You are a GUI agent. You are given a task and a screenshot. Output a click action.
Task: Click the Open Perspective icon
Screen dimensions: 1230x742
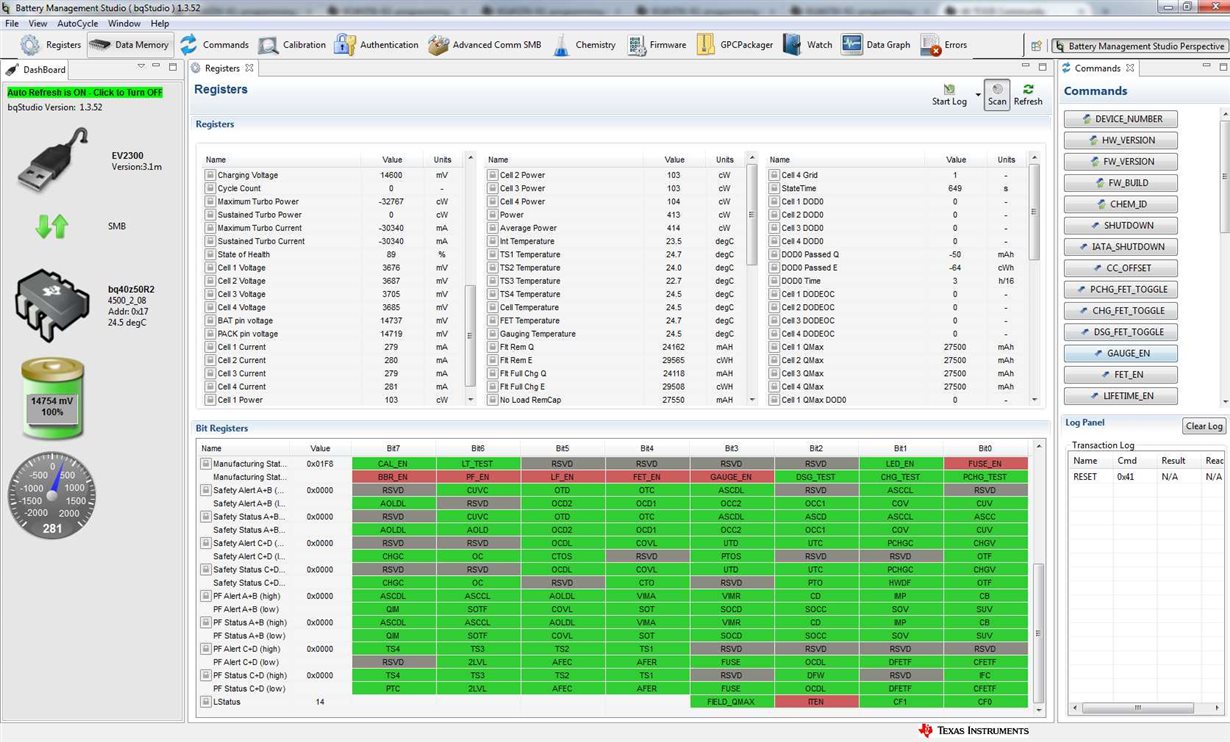click(x=1037, y=46)
